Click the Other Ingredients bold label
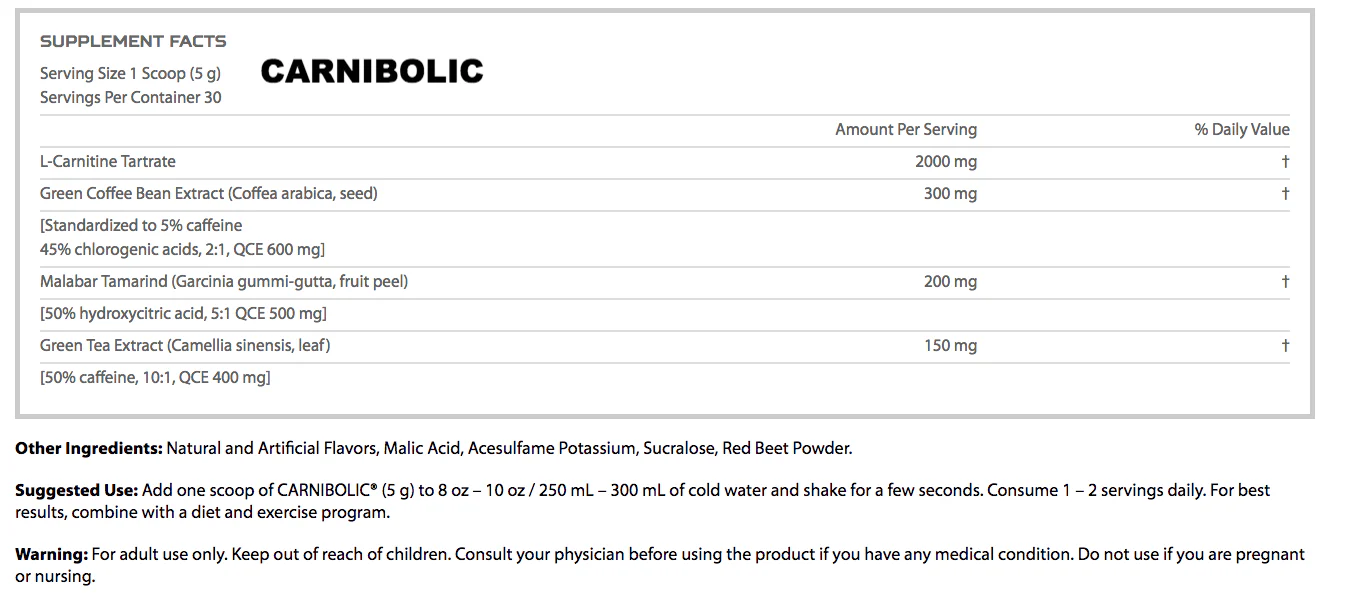The width and height of the screenshot is (1346, 600). (89, 448)
